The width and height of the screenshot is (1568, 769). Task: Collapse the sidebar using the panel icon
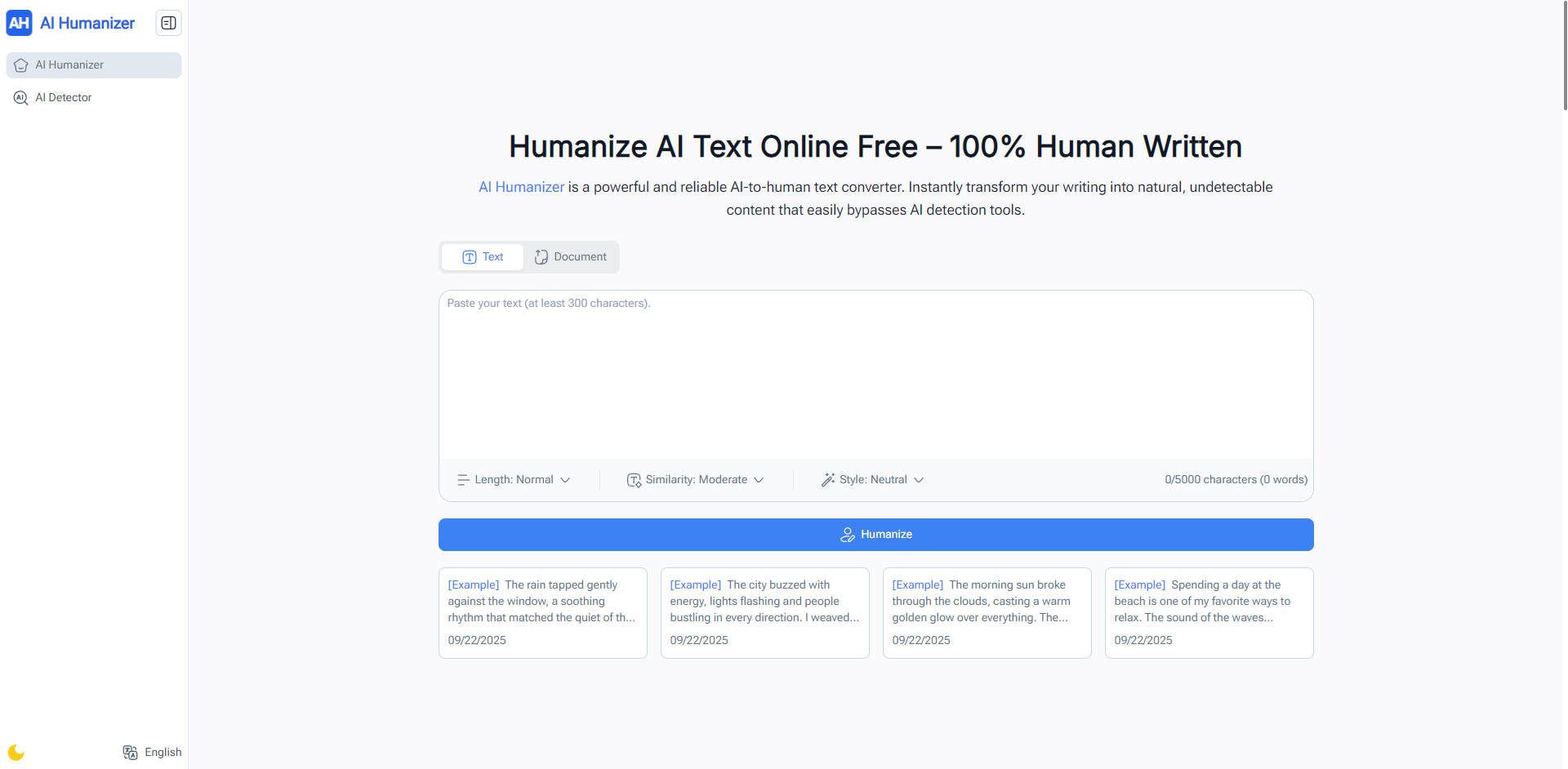168,23
